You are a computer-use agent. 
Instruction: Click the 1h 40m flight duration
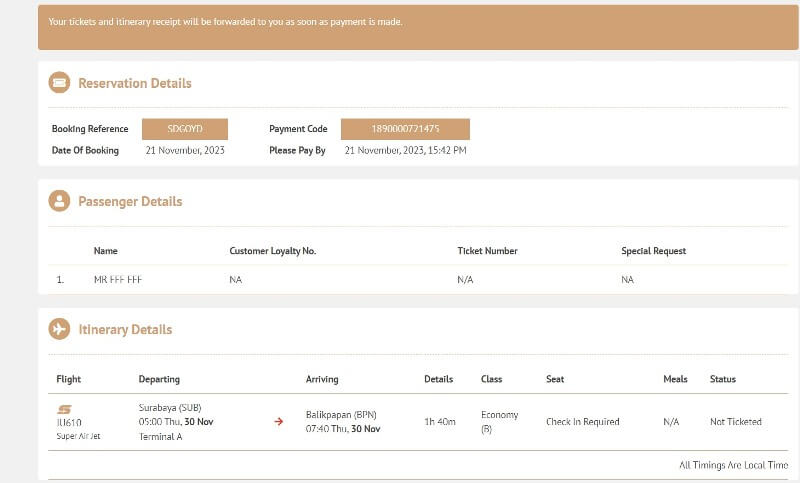point(440,422)
